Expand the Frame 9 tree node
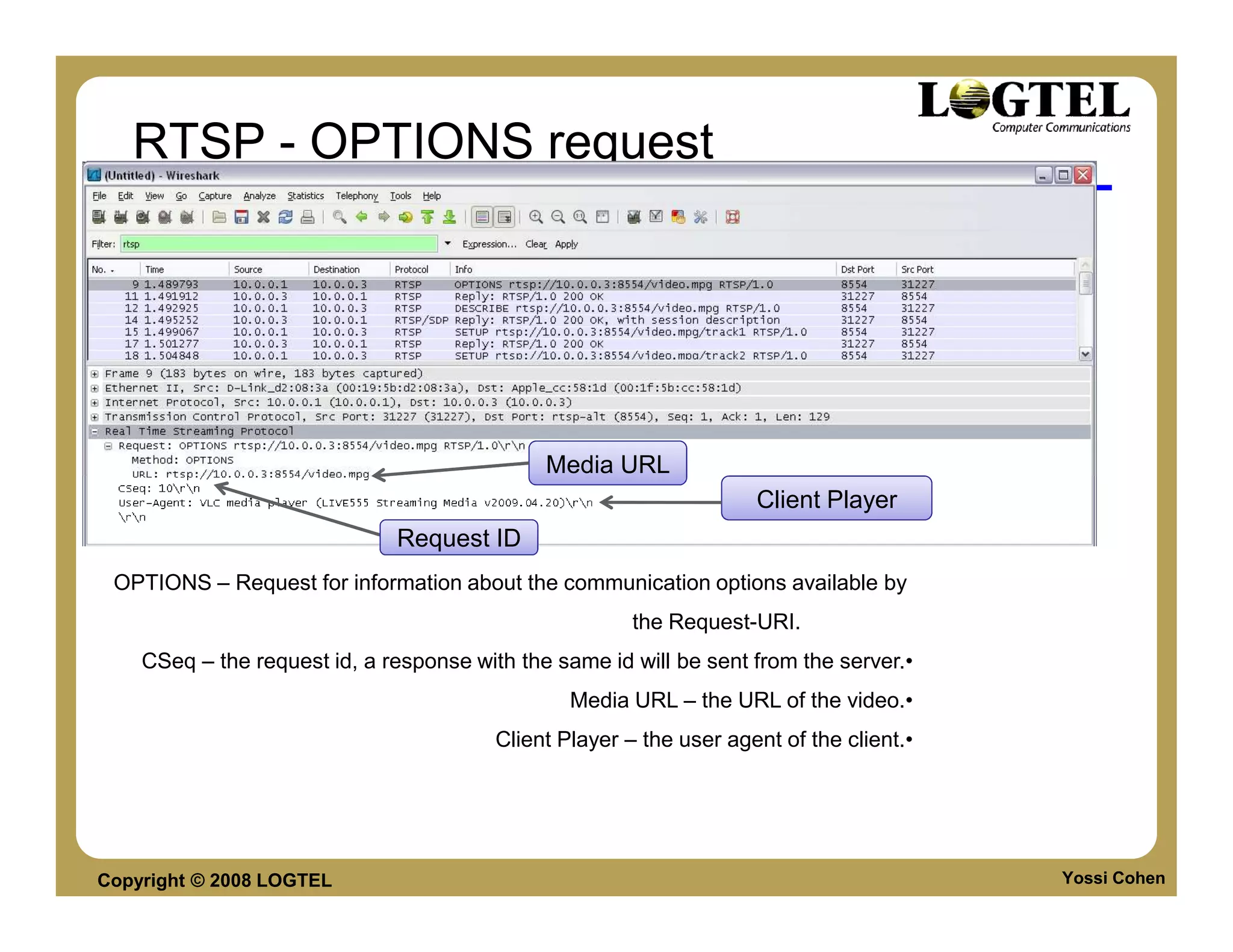The image size is (1233, 952). [x=95, y=374]
